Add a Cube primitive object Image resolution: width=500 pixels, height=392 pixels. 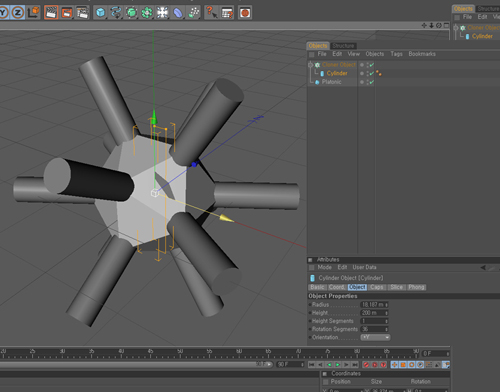(x=100, y=13)
